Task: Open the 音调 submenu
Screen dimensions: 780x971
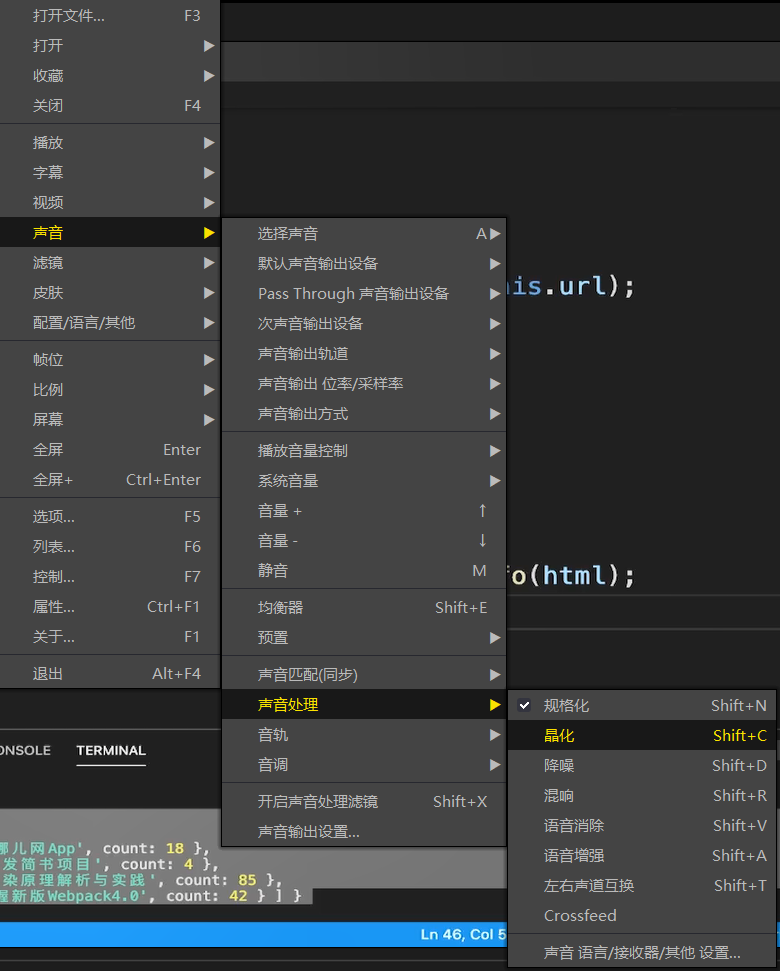Action: tap(364, 764)
